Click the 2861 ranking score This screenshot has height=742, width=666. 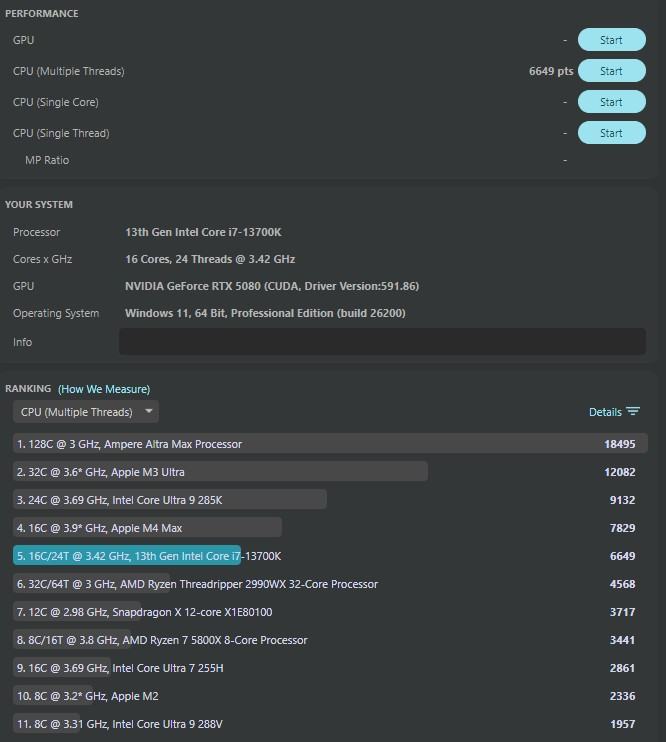coord(622,668)
